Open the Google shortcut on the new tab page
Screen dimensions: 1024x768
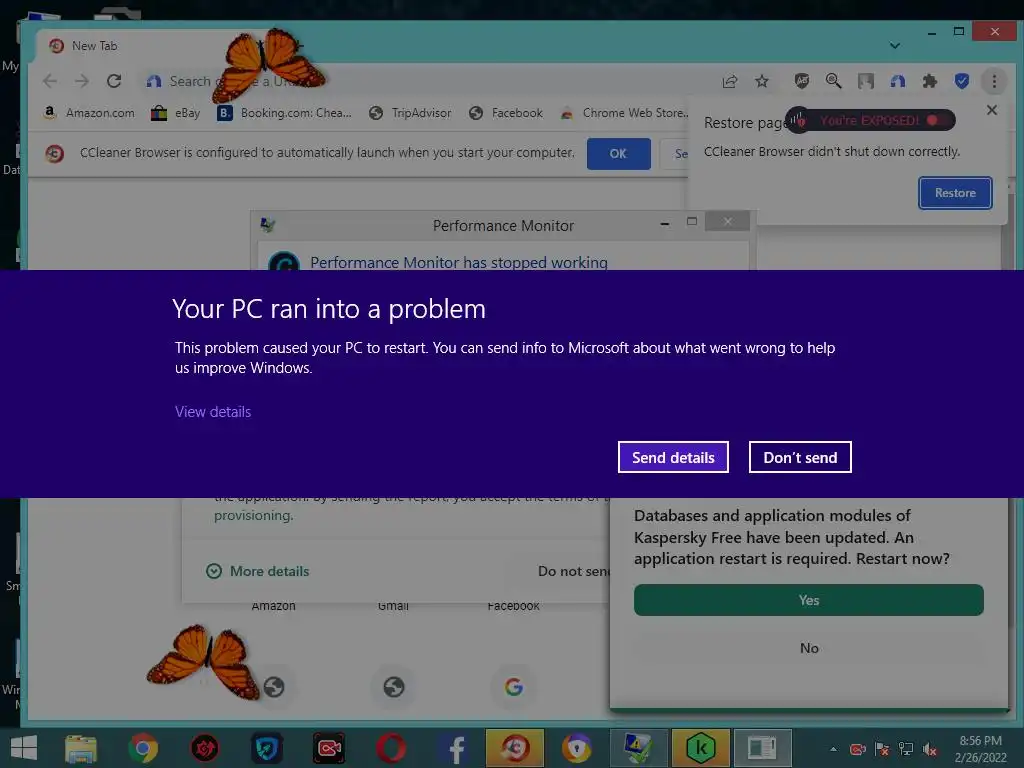pyautogui.click(x=513, y=687)
